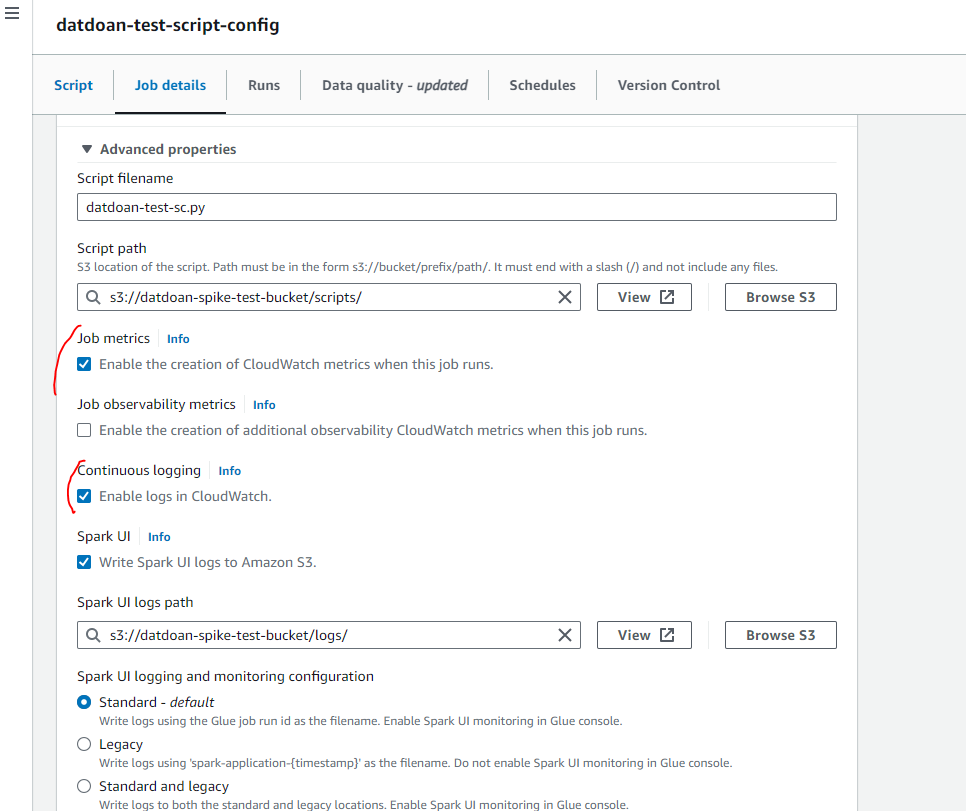
Task: Open the Runs tab
Action: coord(264,85)
